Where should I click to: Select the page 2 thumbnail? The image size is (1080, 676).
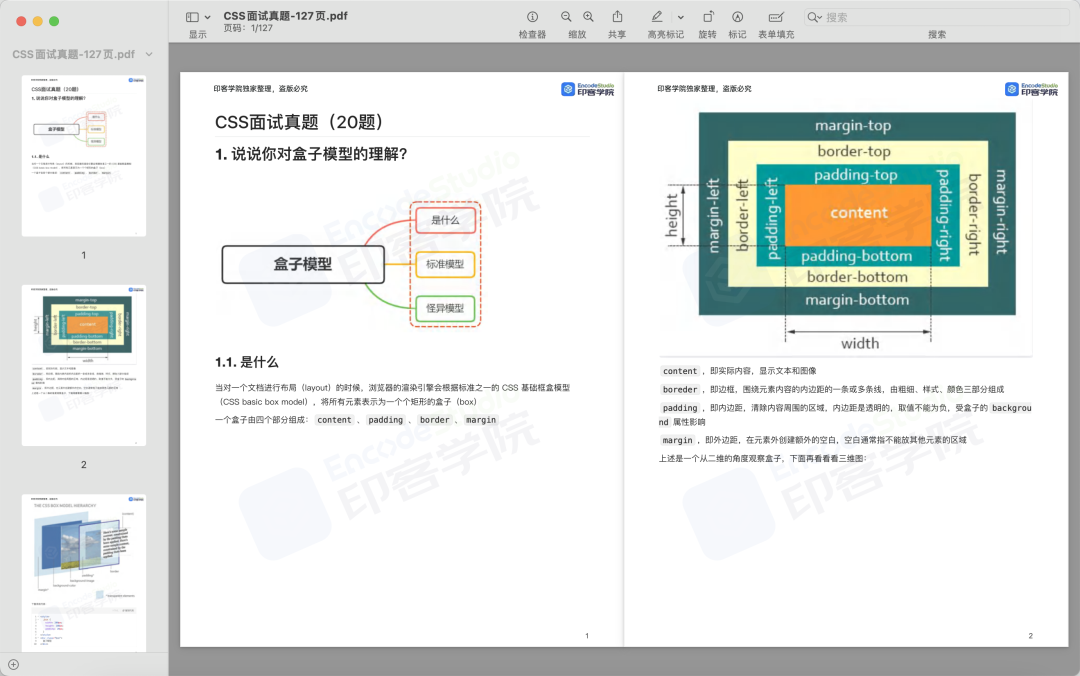coord(83,364)
